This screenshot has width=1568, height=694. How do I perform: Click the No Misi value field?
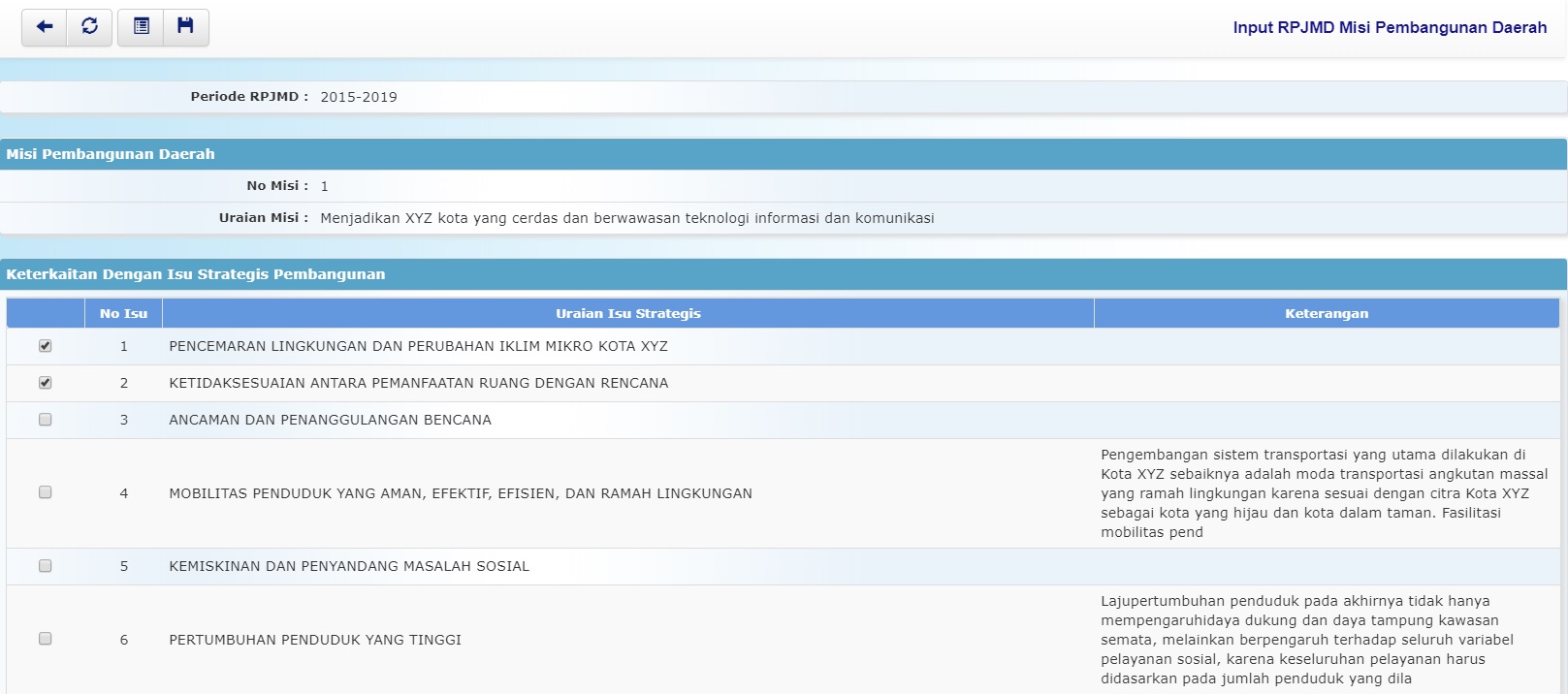click(x=325, y=186)
